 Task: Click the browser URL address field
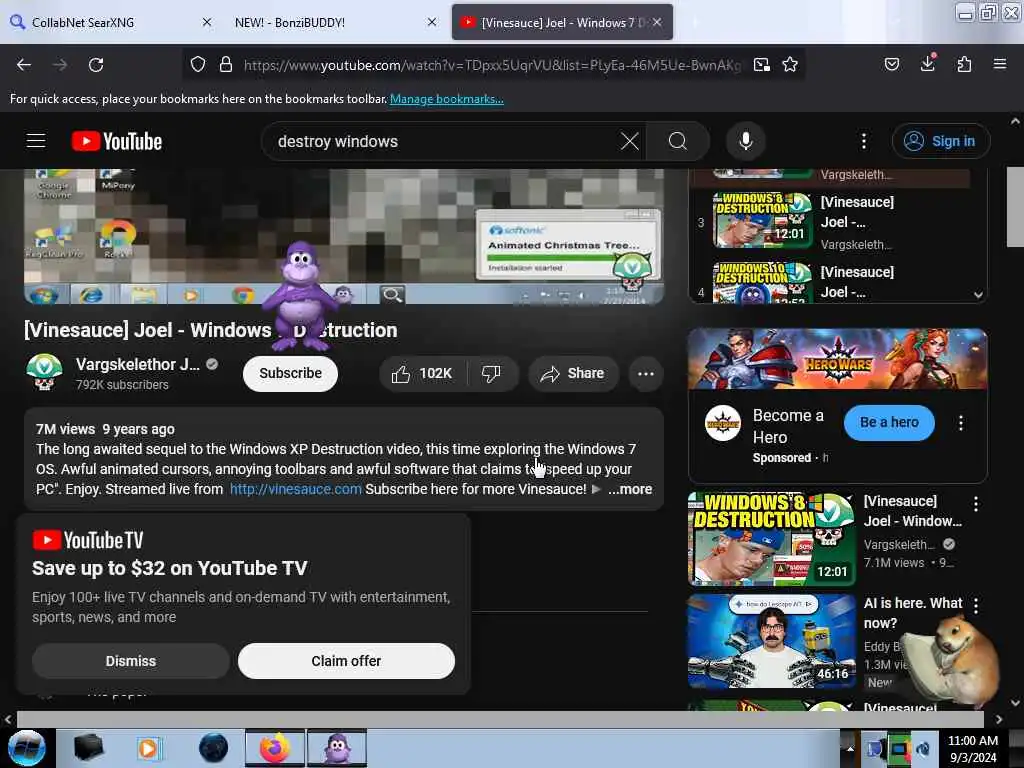(x=492, y=65)
